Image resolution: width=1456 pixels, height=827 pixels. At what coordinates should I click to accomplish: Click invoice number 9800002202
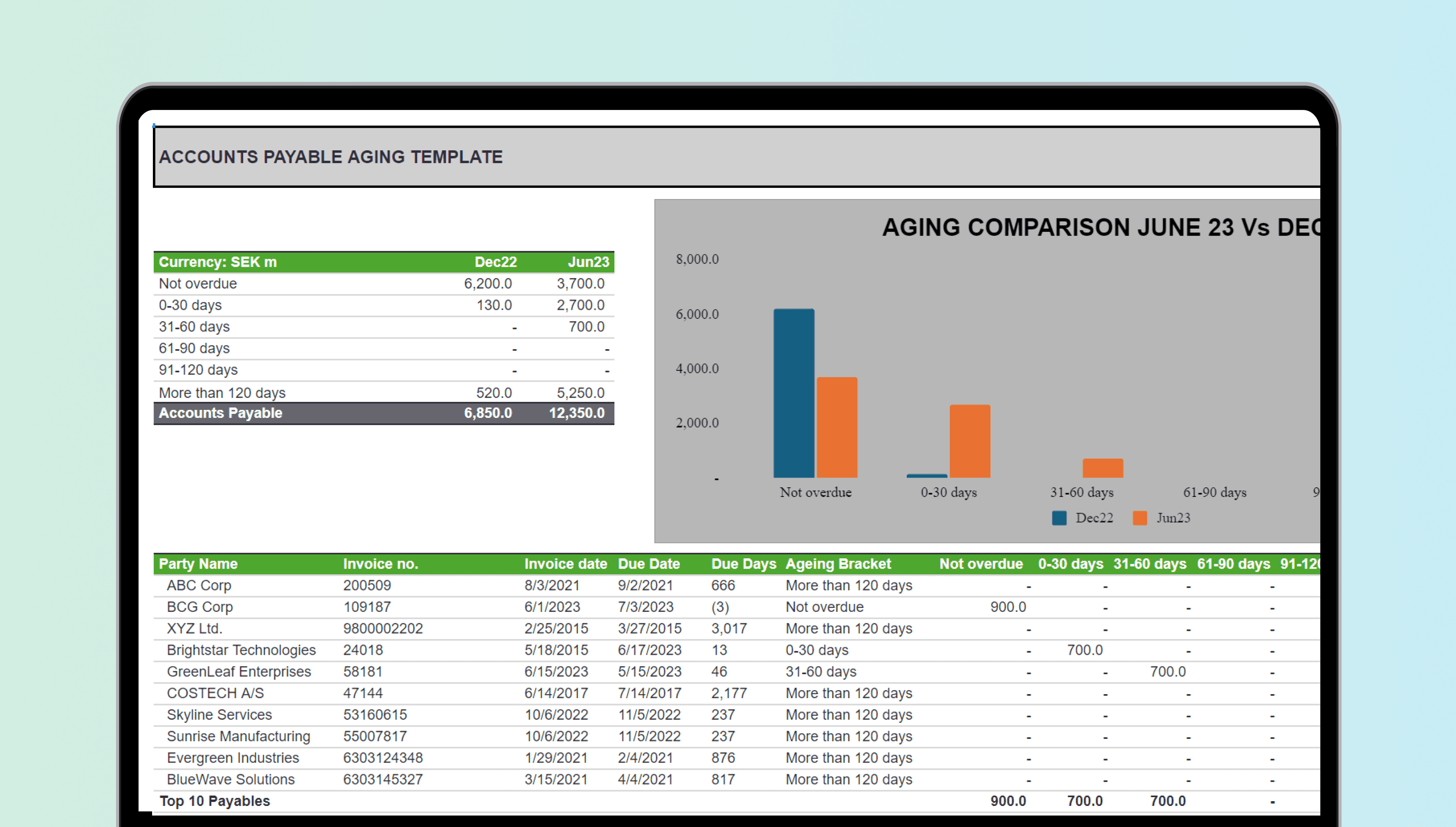pos(383,628)
